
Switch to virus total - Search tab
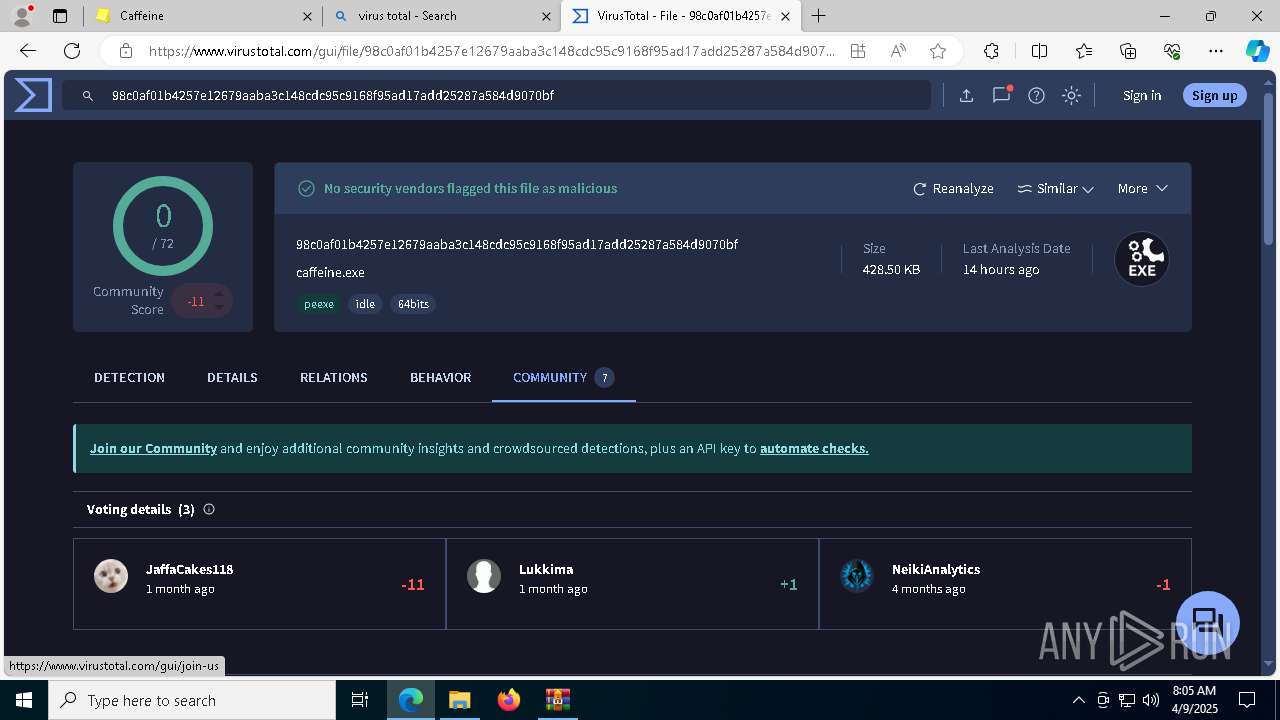(x=441, y=16)
